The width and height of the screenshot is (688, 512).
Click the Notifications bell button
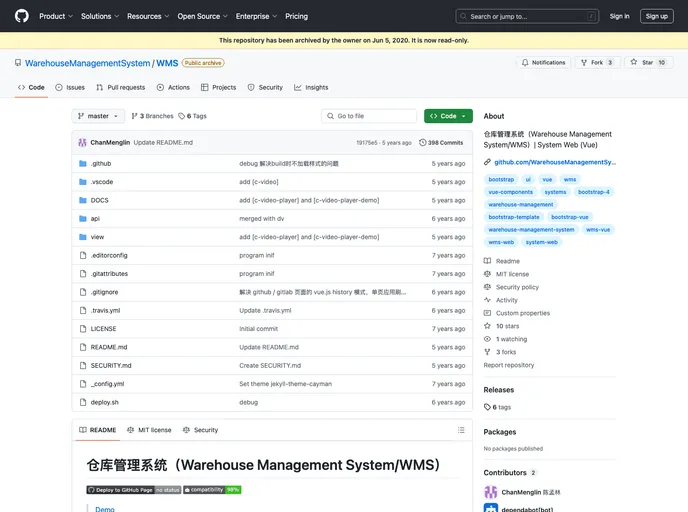[x=543, y=62]
